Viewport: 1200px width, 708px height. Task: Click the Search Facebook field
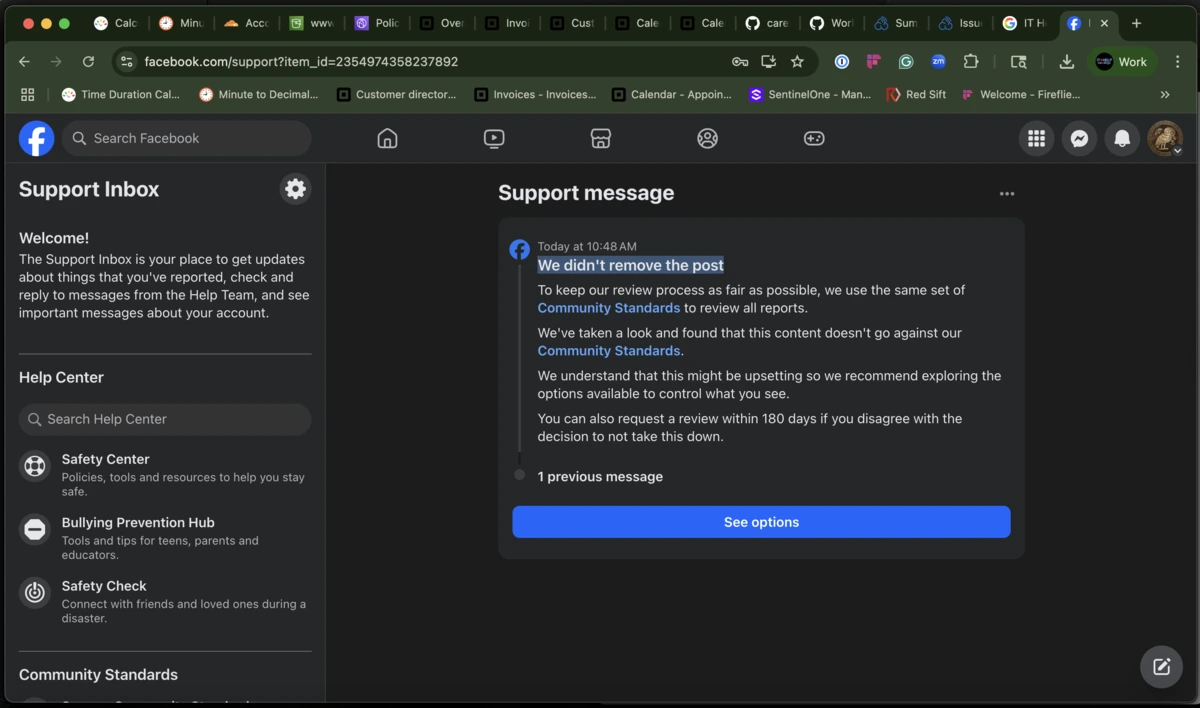click(x=187, y=139)
